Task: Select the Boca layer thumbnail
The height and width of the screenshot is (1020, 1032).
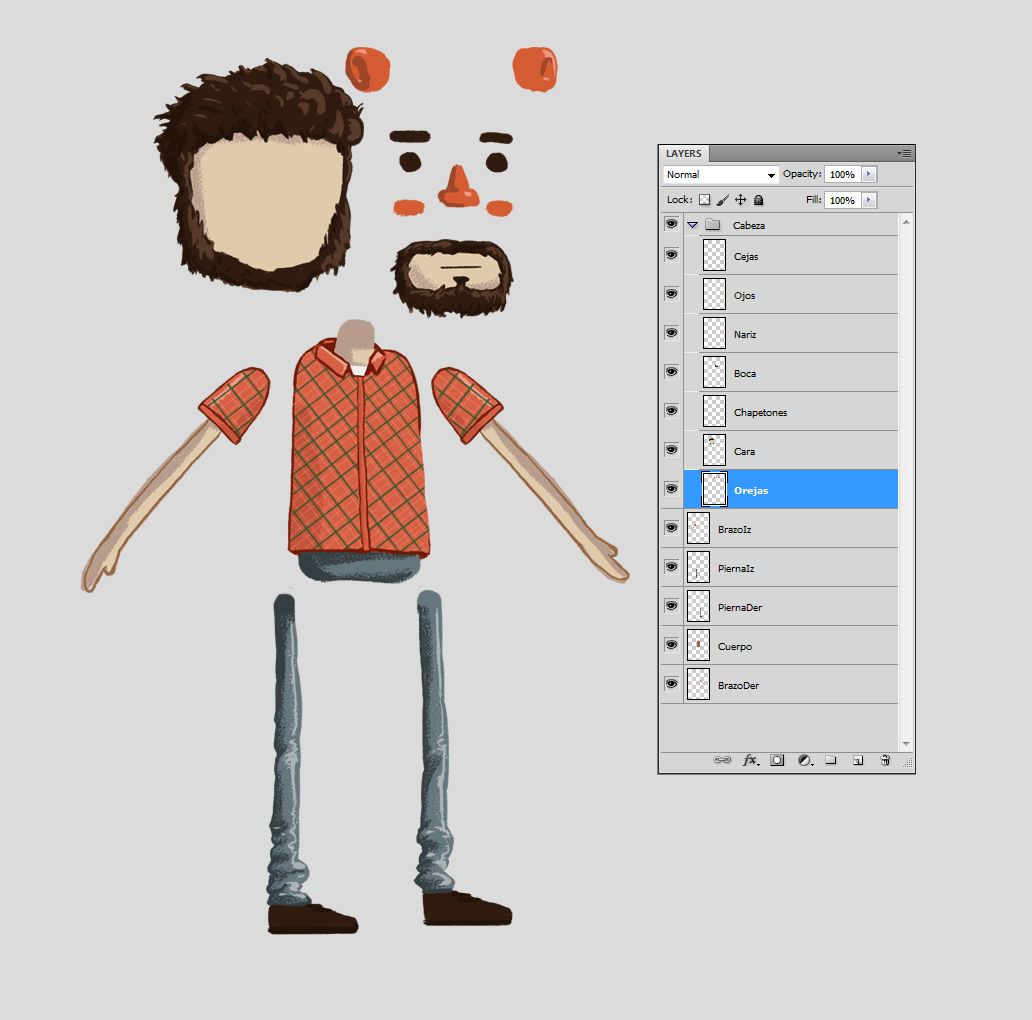Action: pyautogui.click(x=714, y=372)
